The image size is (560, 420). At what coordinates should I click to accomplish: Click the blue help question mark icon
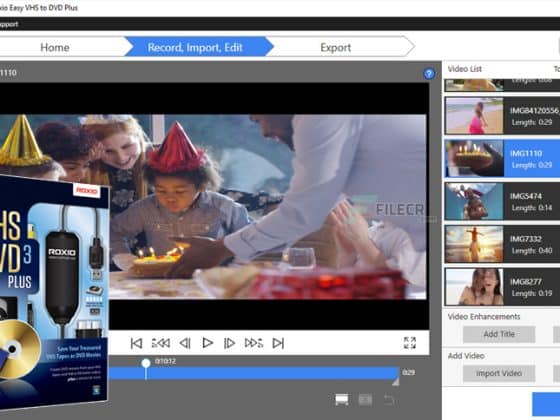[x=429, y=74]
